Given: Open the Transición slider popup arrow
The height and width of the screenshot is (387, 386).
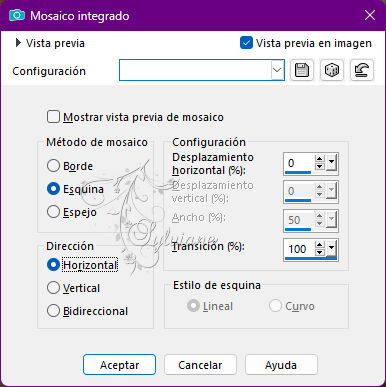Looking at the screenshot, I should point(331,248).
